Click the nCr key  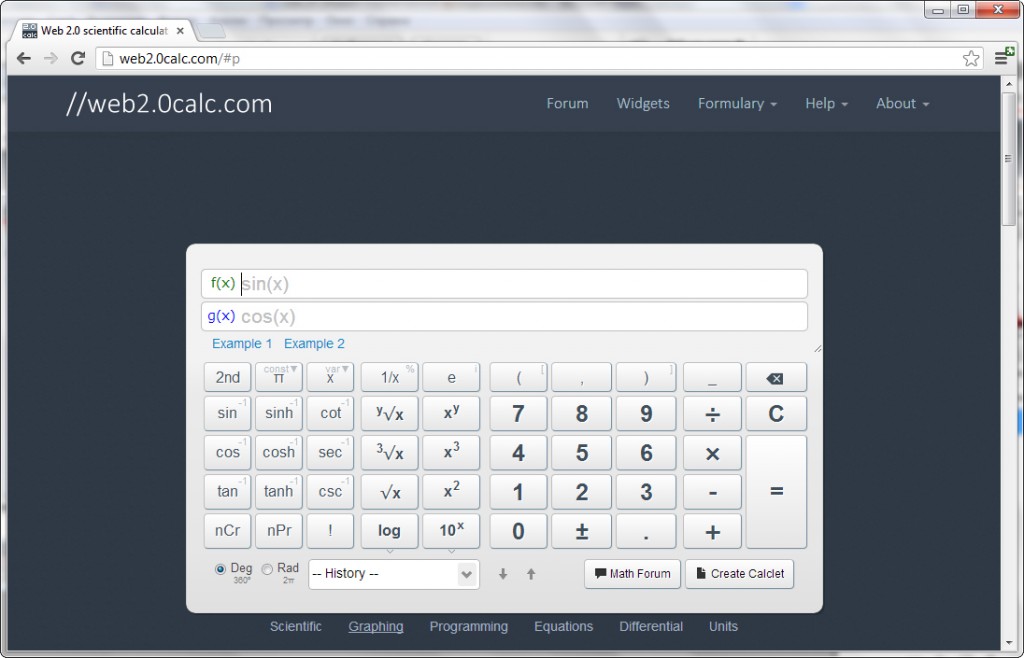click(x=227, y=531)
